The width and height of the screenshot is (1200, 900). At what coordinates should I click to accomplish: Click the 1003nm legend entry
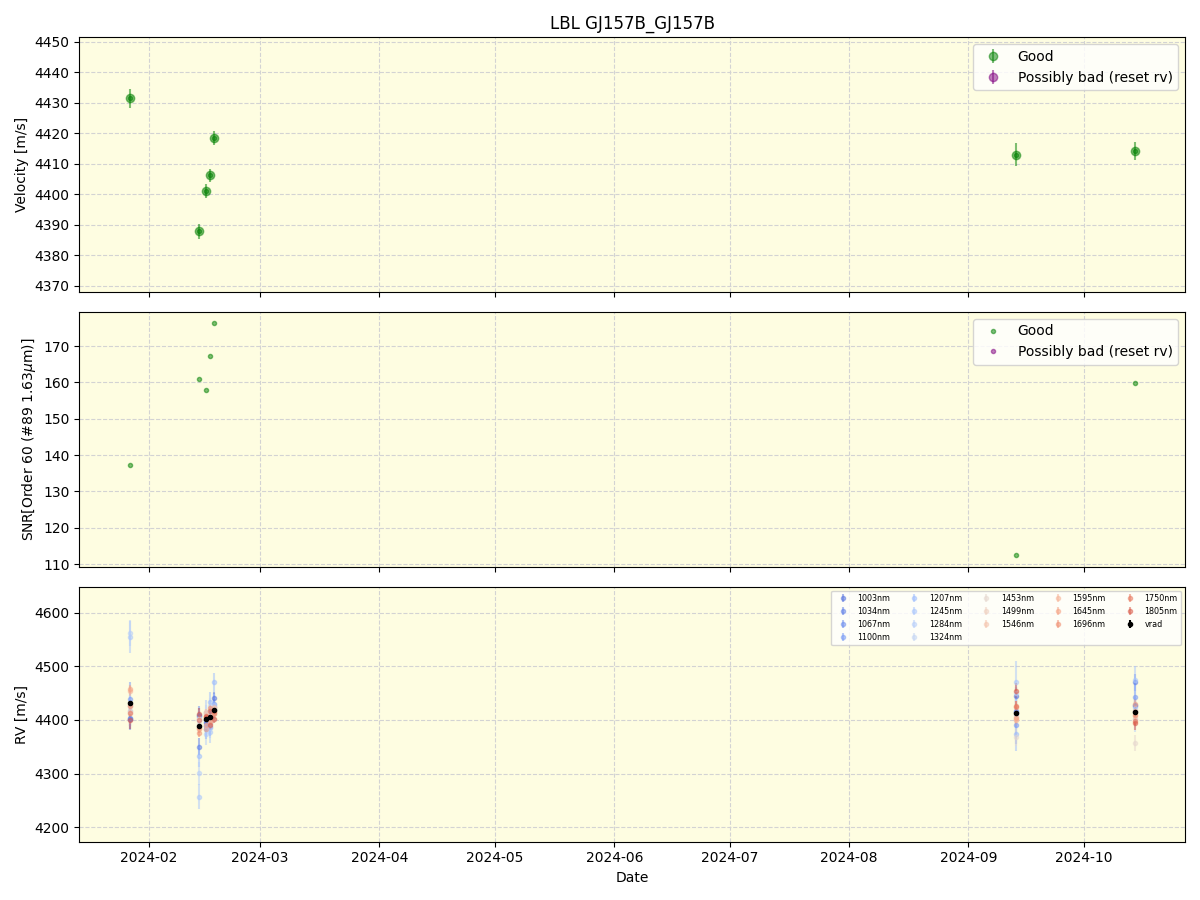click(x=865, y=598)
